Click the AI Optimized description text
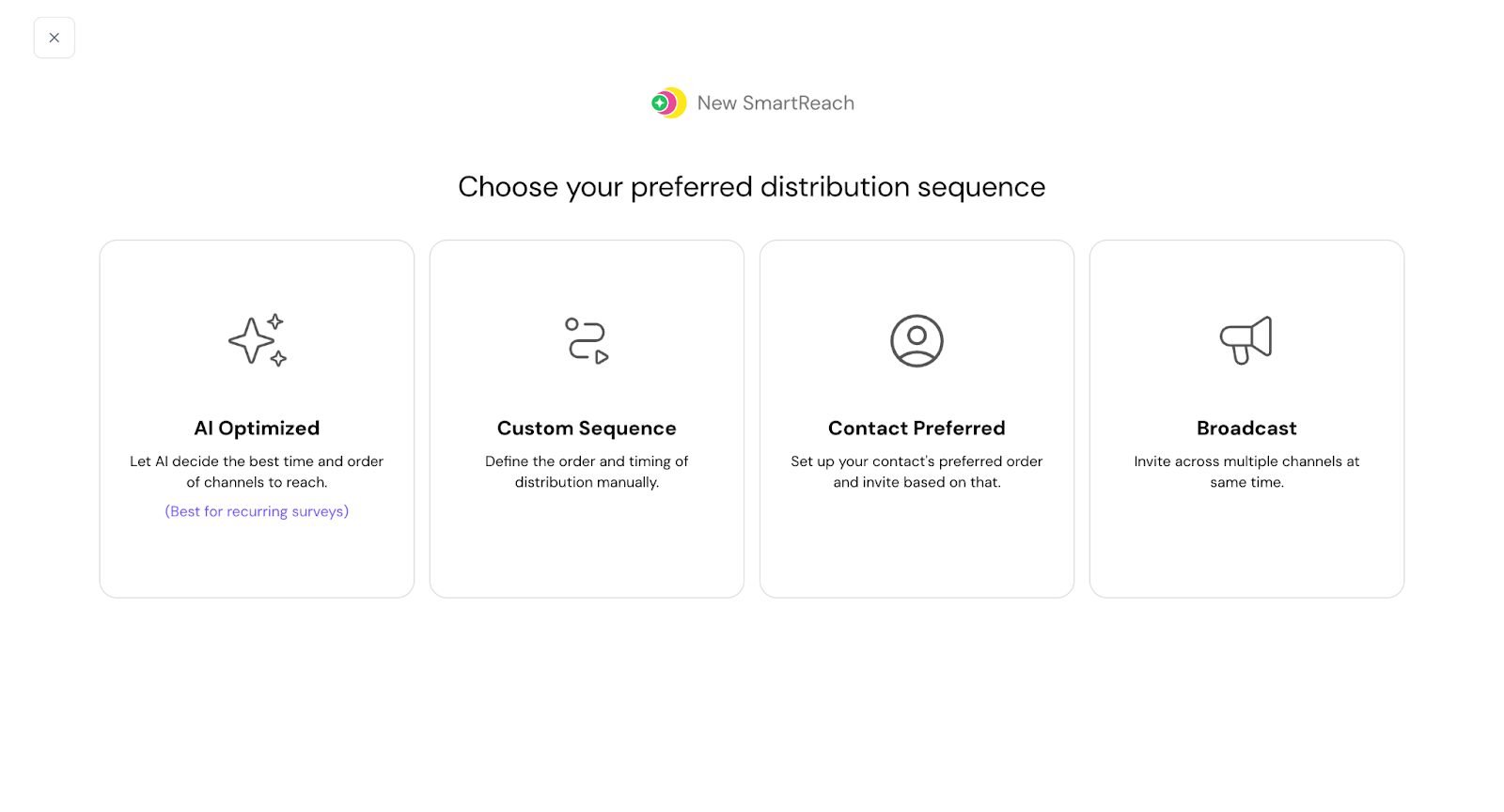Screen dimensions: 1504x812 [257, 472]
